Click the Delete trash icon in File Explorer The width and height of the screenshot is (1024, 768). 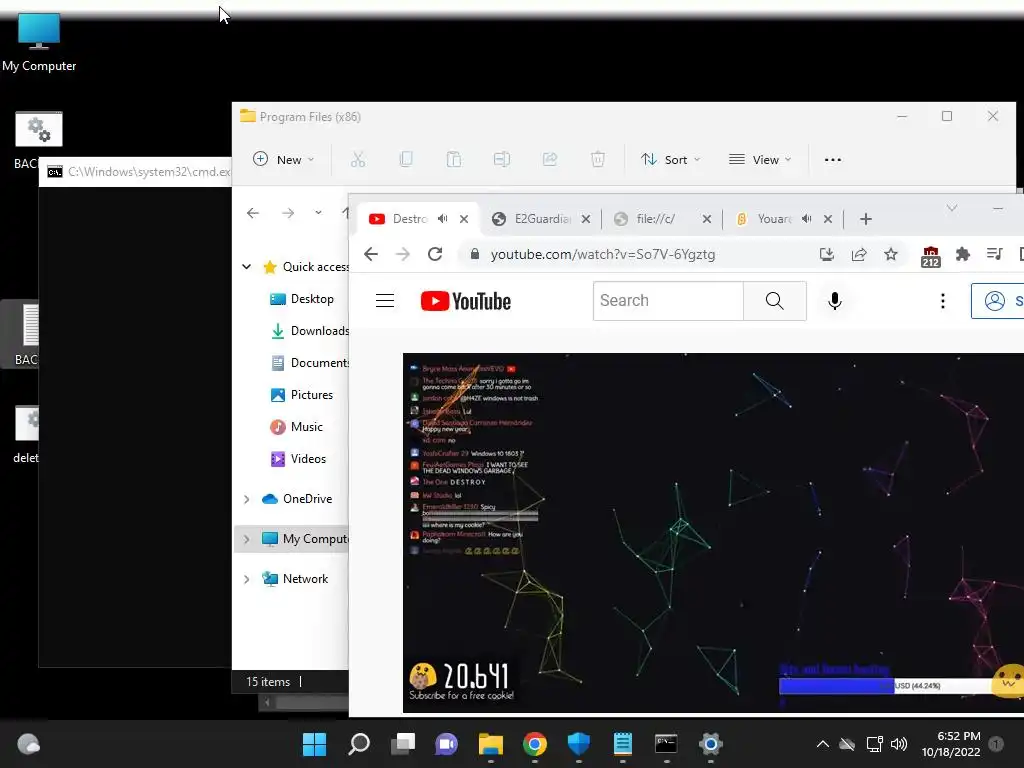[598, 159]
